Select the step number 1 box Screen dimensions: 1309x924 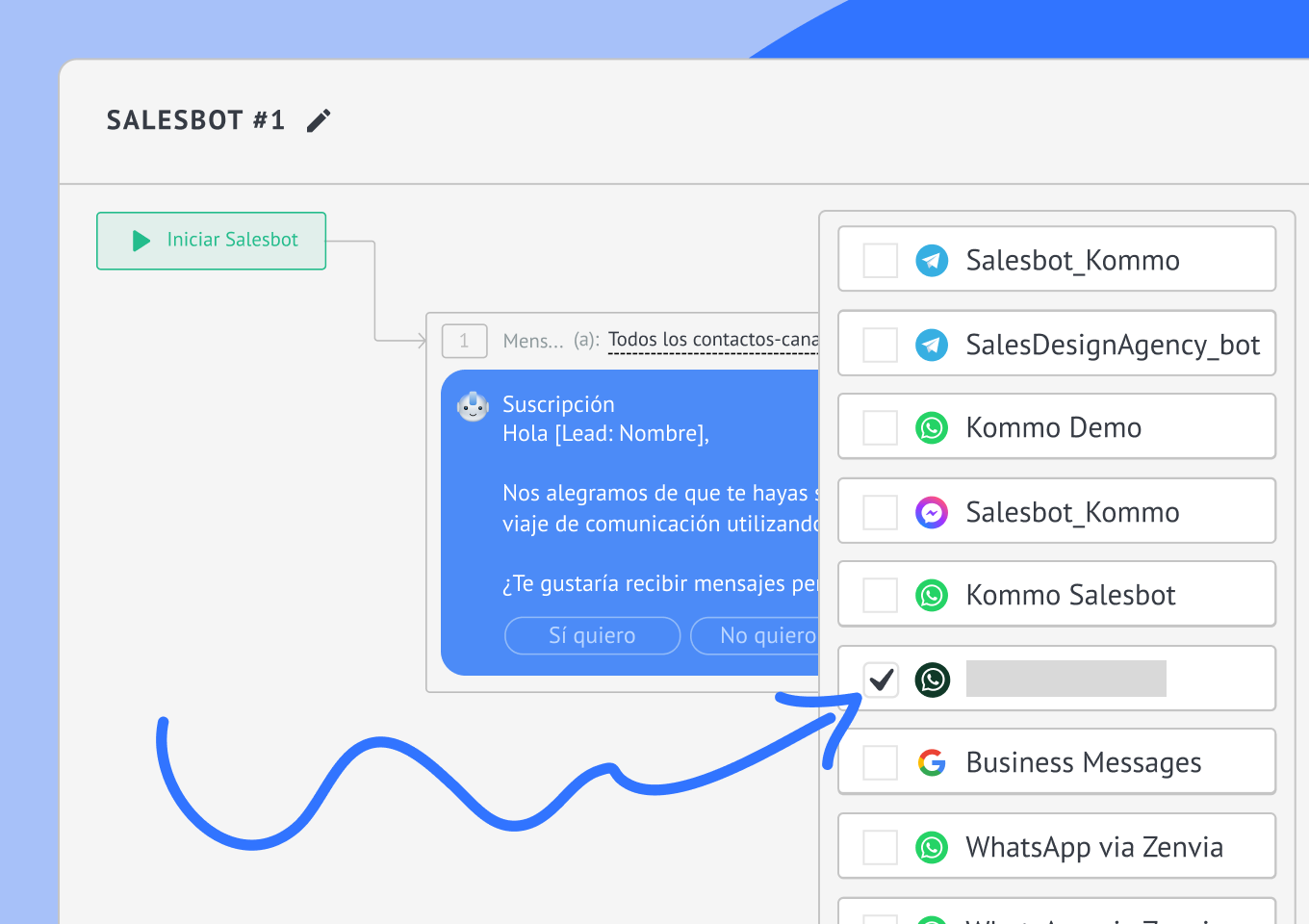point(464,341)
